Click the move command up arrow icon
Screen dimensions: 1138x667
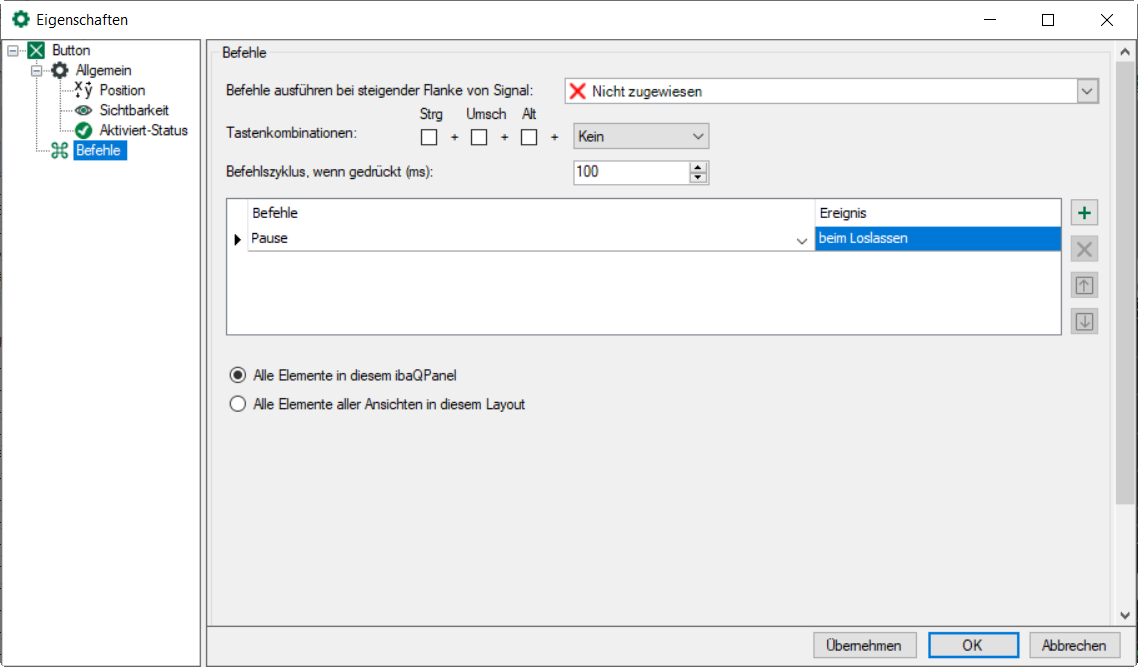click(x=1084, y=285)
